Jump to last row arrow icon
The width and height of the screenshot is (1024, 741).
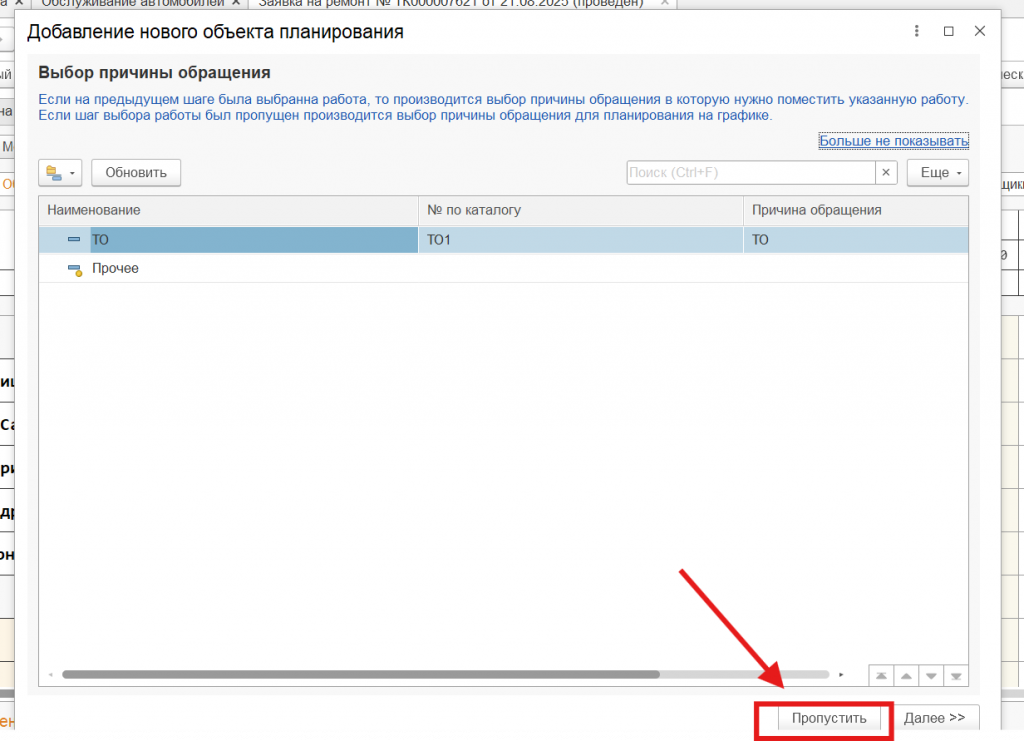[956, 675]
